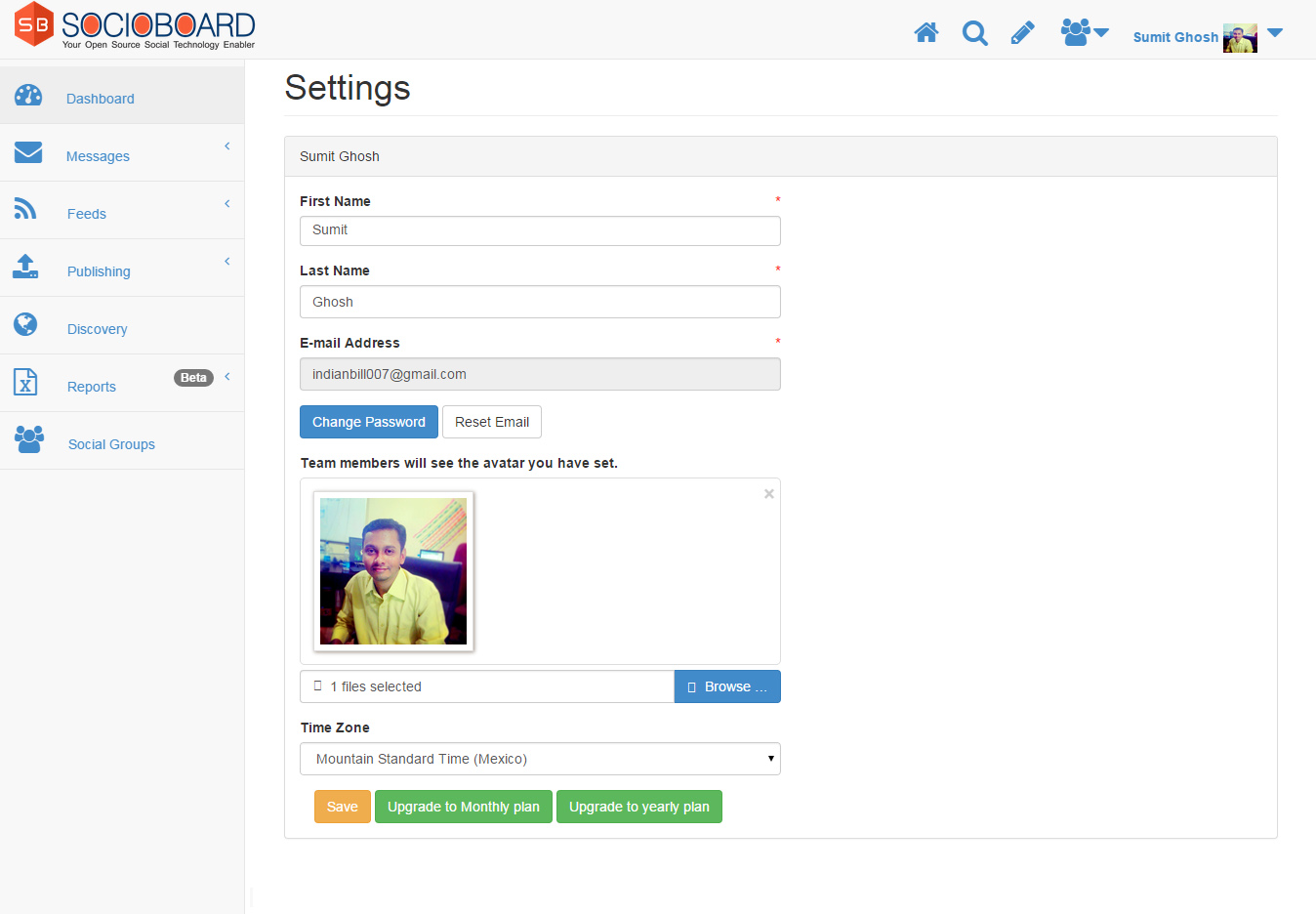The height and width of the screenshot is (914, 1316).
Task: Click the user avatar in header
Action: click(1240, 38)
